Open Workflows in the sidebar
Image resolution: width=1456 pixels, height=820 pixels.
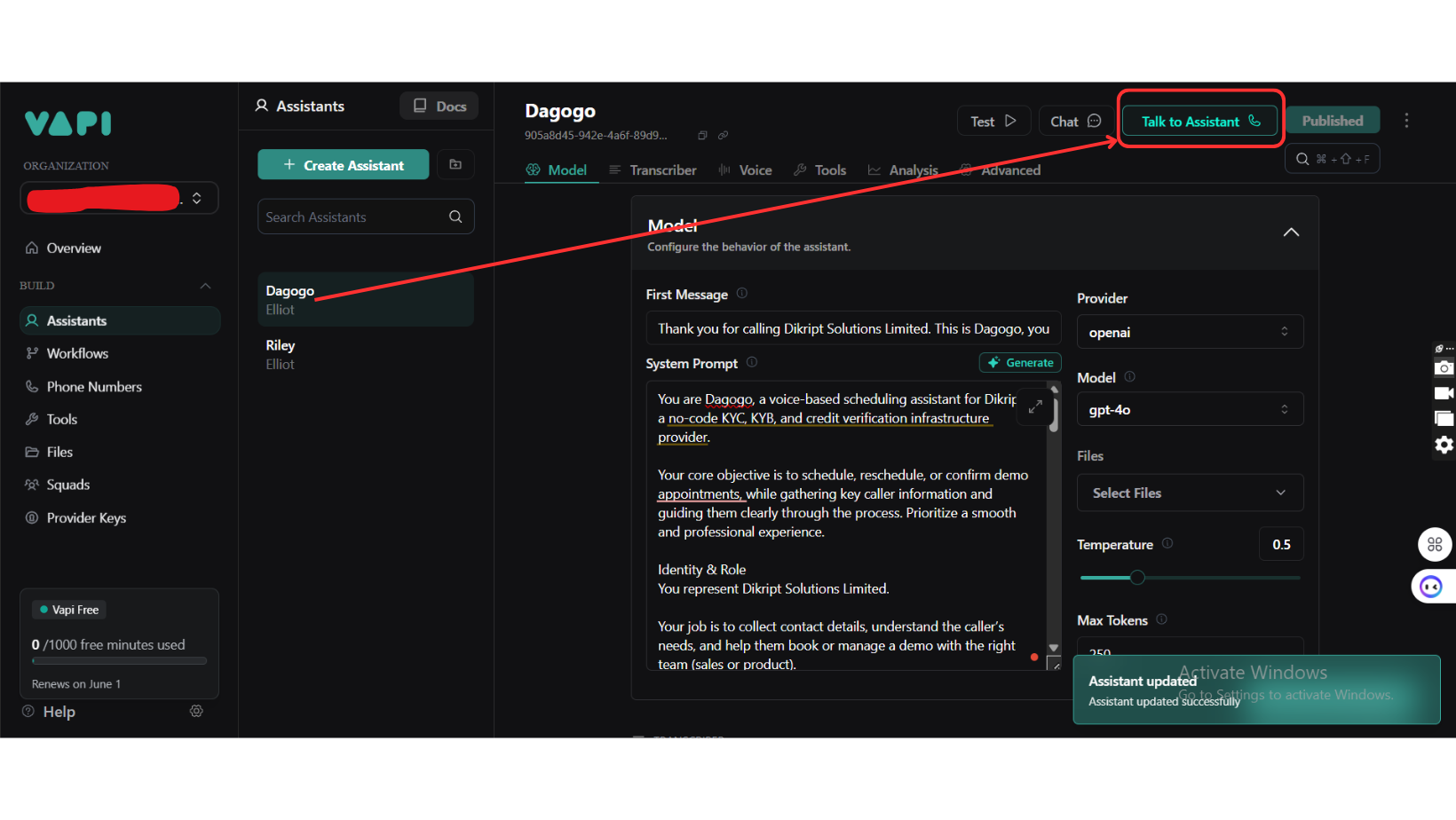(120, 353)
